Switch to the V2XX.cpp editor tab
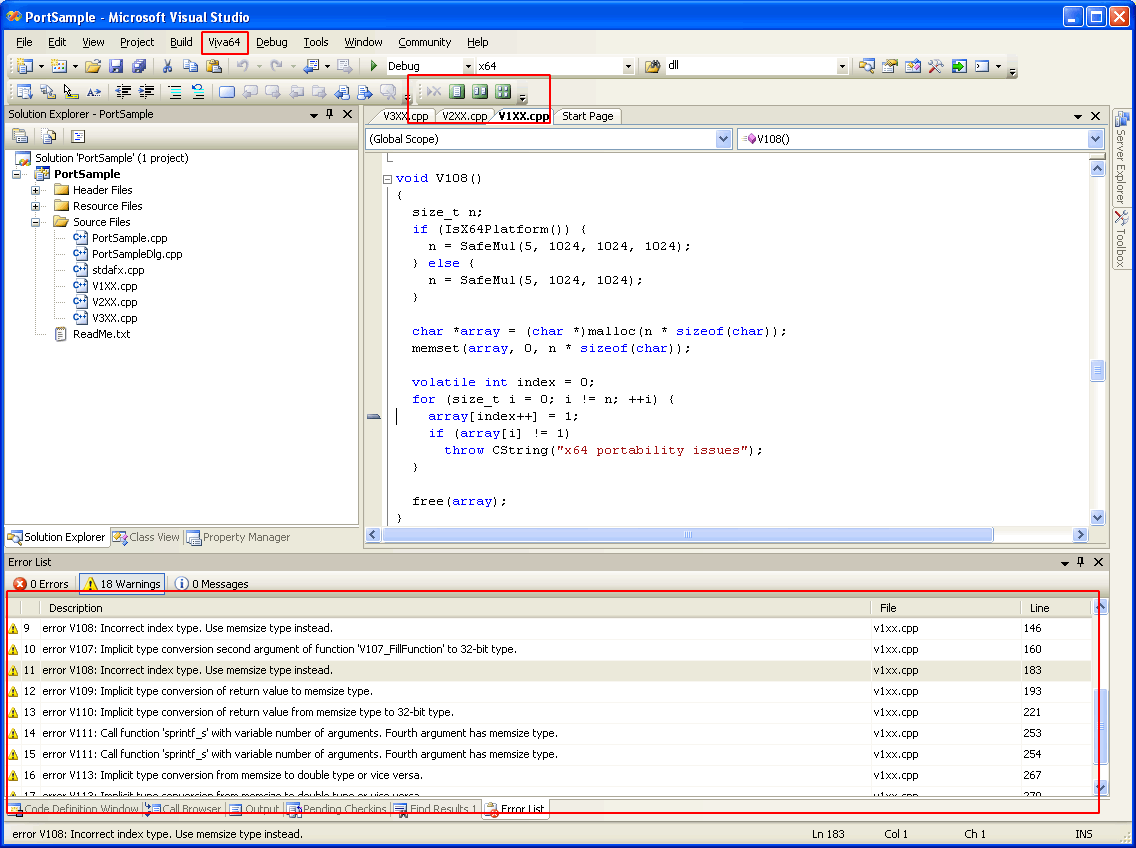The width and height of the screenshot is (1136, 848). (x=464, y=116)
